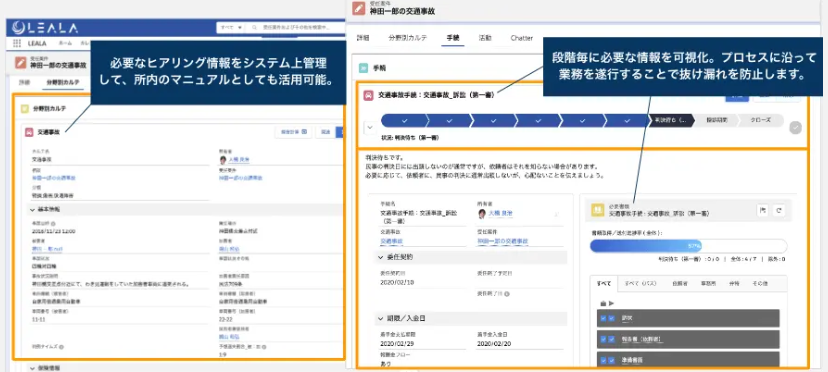Open ホーム in left window navigation
Screen dimensions: 828x372
[65, 43]
